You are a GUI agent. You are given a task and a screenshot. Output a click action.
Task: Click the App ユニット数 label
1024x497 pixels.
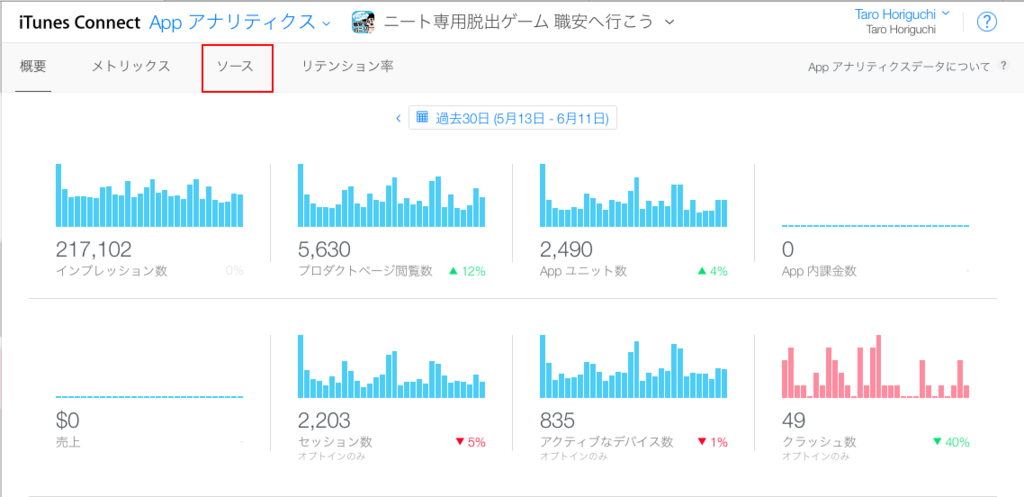pyautogui.click(x=583, y=271)
